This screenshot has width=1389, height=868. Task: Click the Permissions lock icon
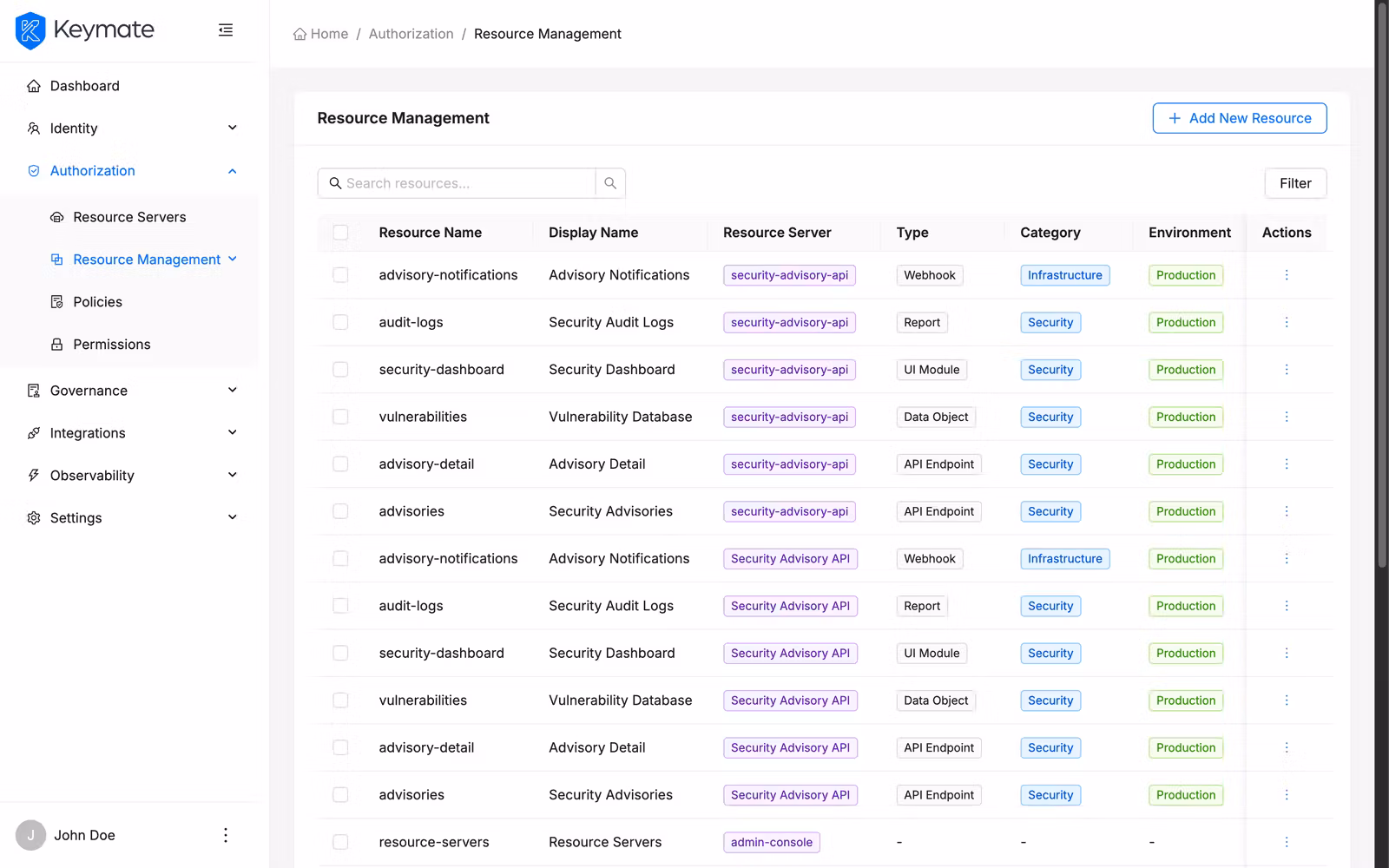(x=56, y=344)
